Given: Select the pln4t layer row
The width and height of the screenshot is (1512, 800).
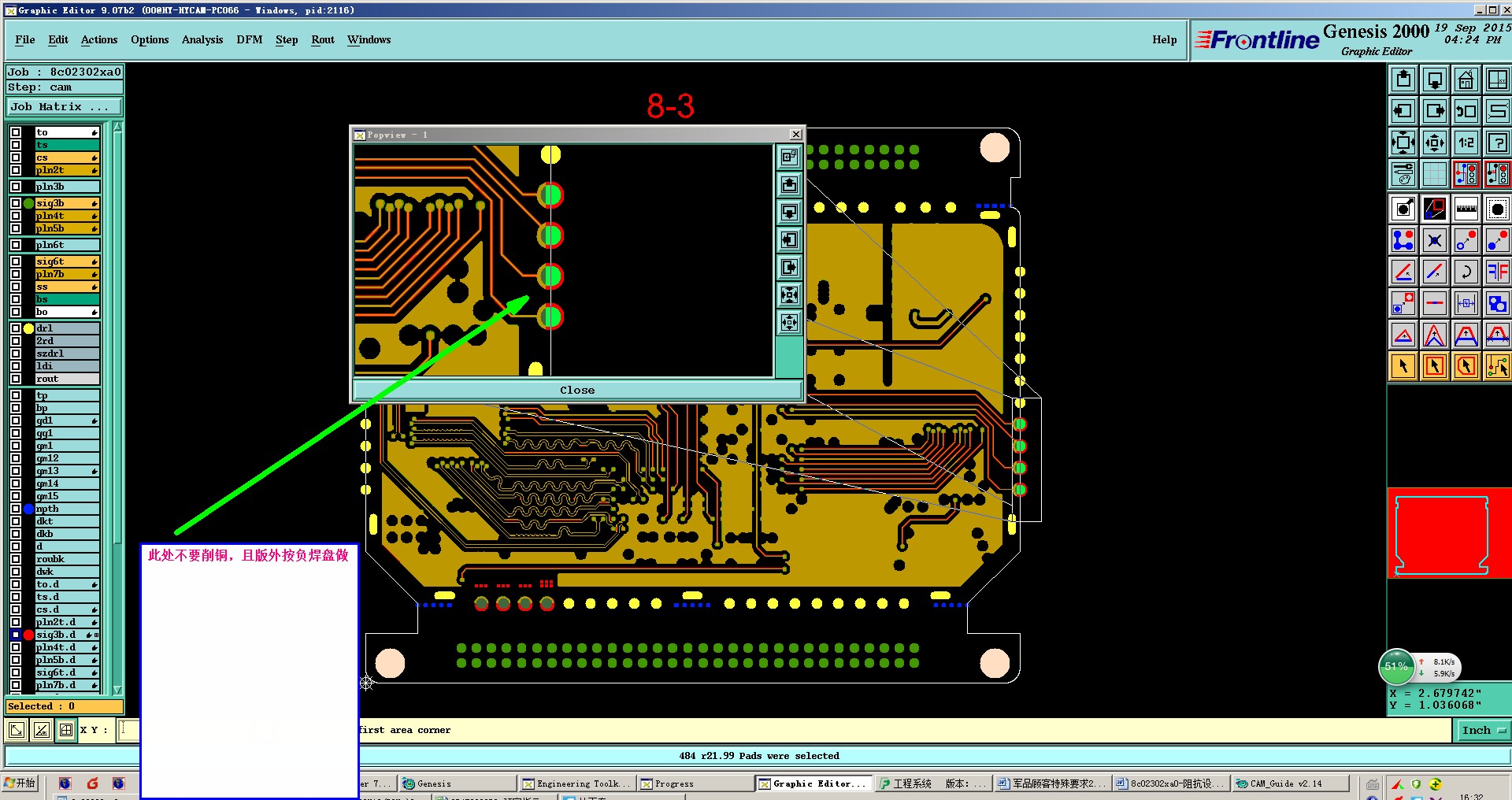Looking at the screenshot, I should (67, 216).
